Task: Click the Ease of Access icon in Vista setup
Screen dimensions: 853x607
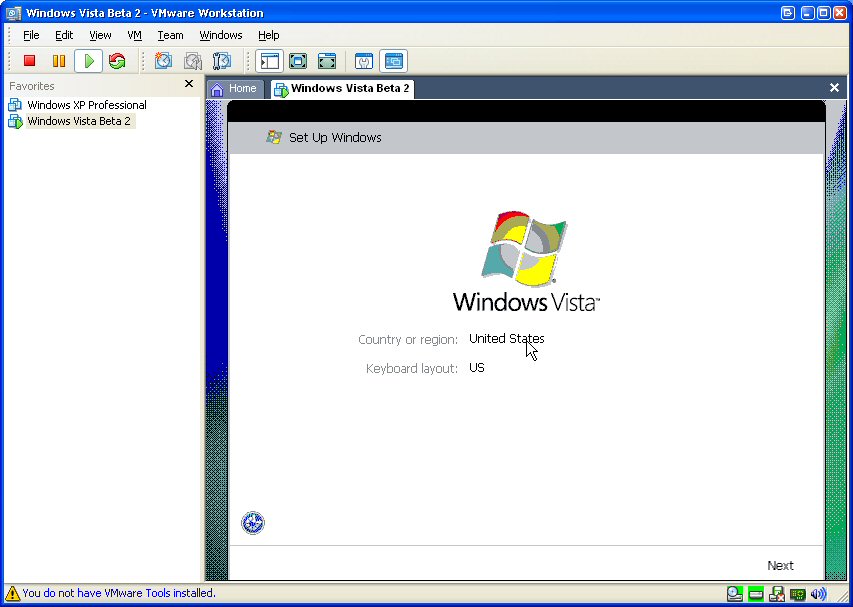Action: point(252,523)
